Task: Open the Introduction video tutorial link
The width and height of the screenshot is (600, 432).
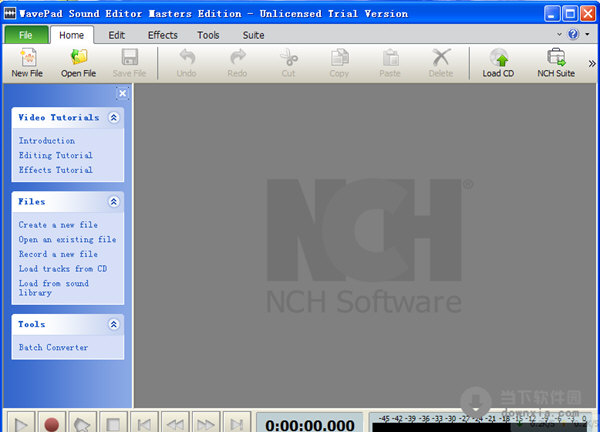Action: click(47, 141)
